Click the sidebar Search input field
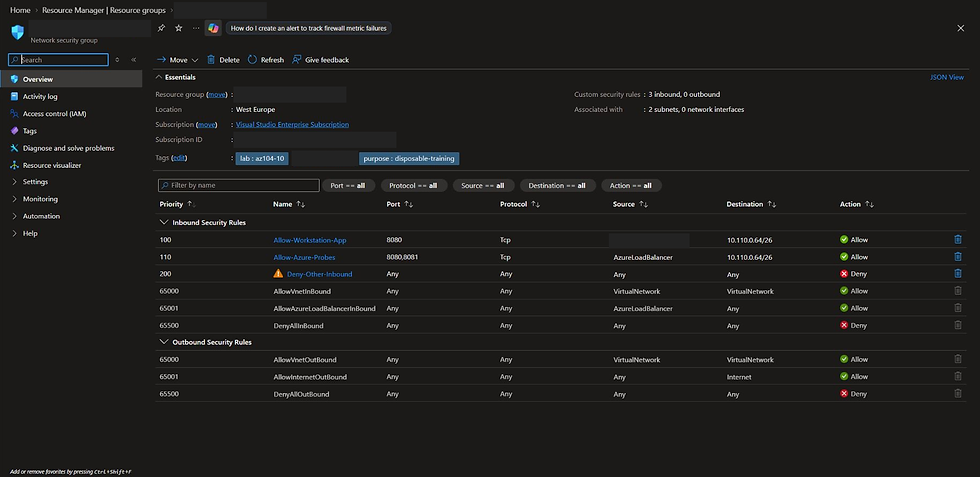This screenshot has width=980, height=477. click(58, 60)
